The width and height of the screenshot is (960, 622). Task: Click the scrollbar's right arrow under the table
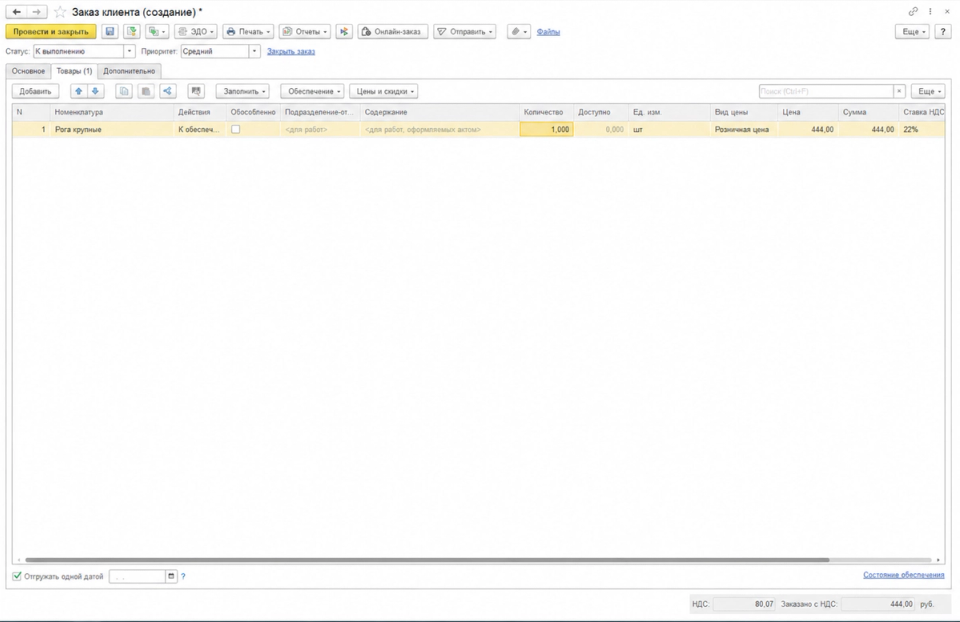click(938, 560)
